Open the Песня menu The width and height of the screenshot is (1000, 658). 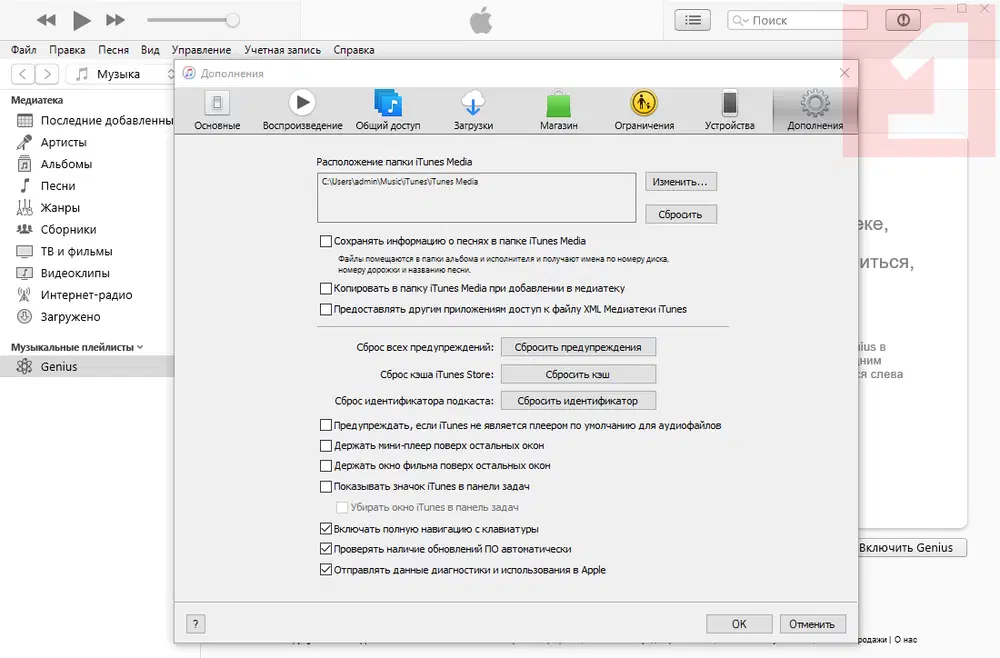(114, 50)
